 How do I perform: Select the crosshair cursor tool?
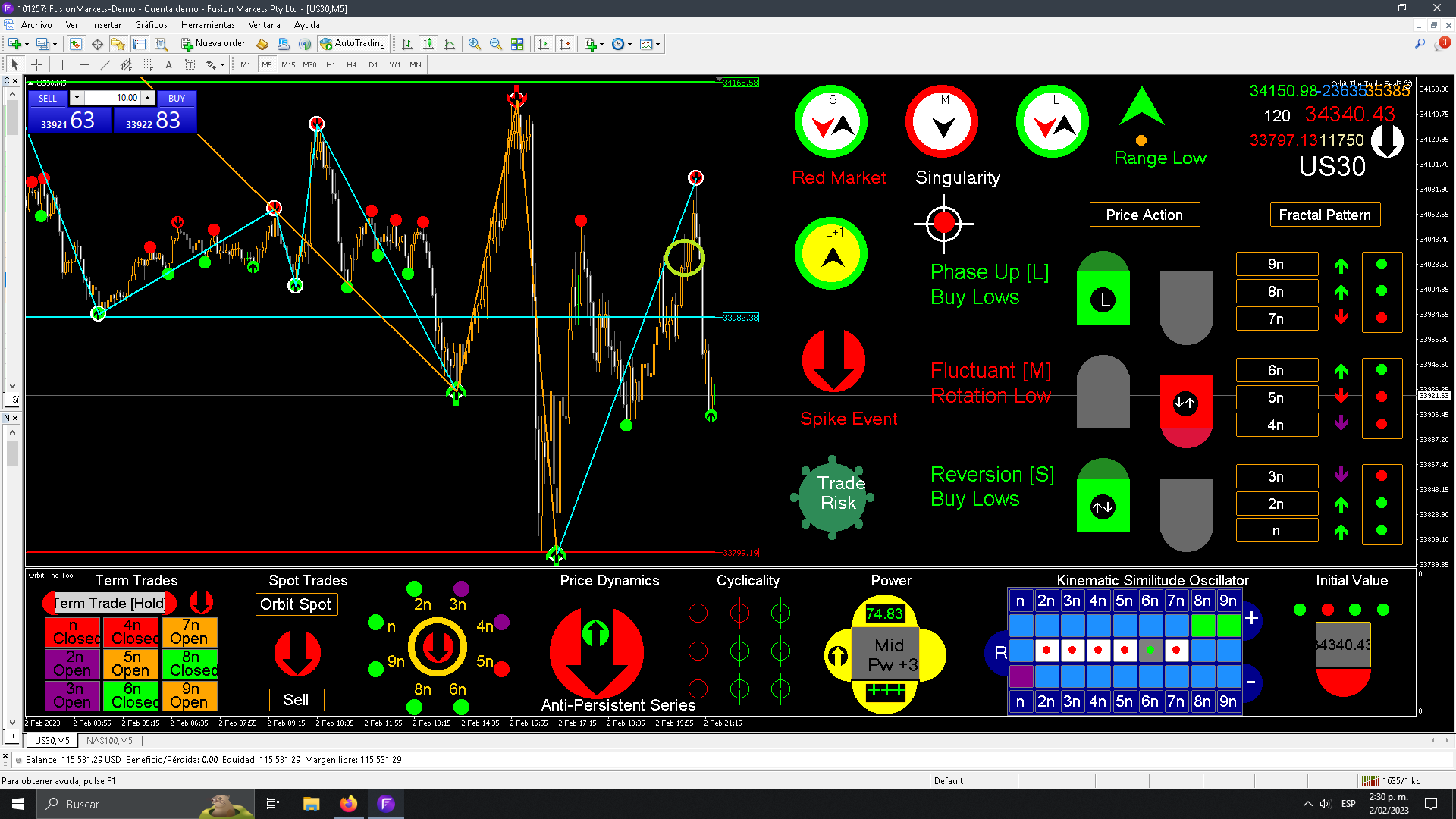(36, 65)
